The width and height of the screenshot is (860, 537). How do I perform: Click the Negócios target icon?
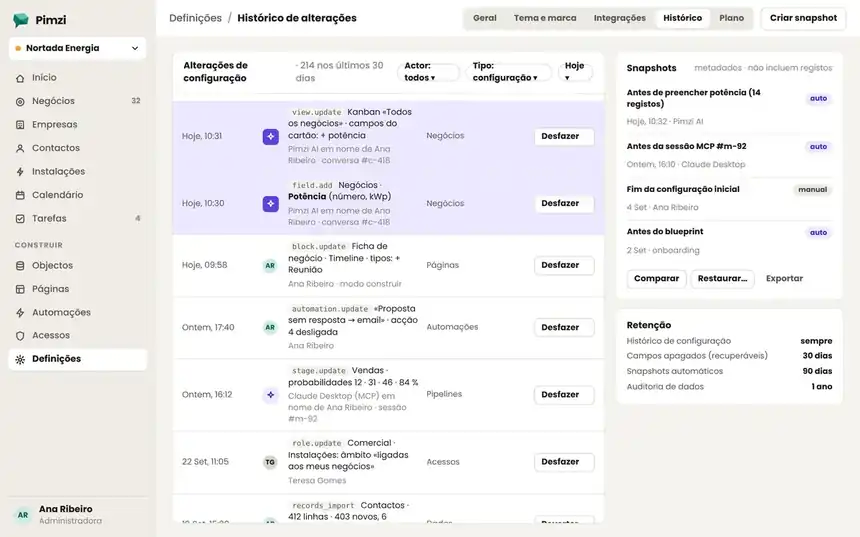pyautogui.click(x=20, y=101)
